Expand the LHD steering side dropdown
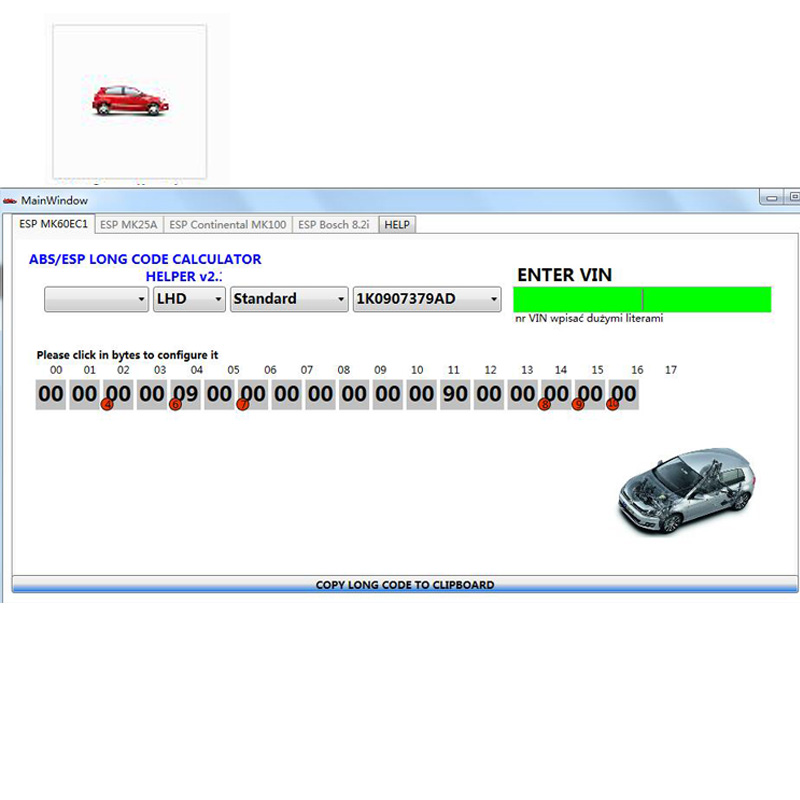Viewport: 800px width, 800px height. (189, 299)
